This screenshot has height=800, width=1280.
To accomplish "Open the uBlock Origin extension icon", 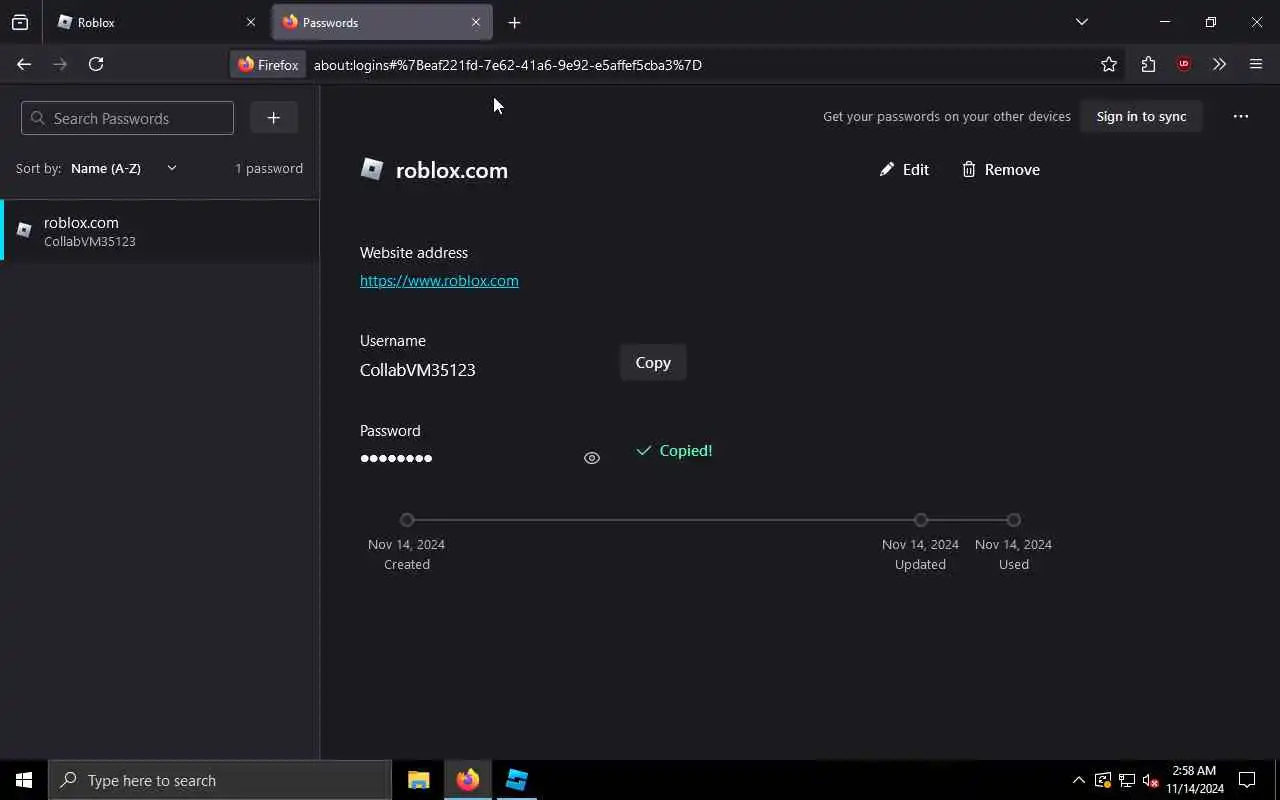I will (x=1184, y=64).
